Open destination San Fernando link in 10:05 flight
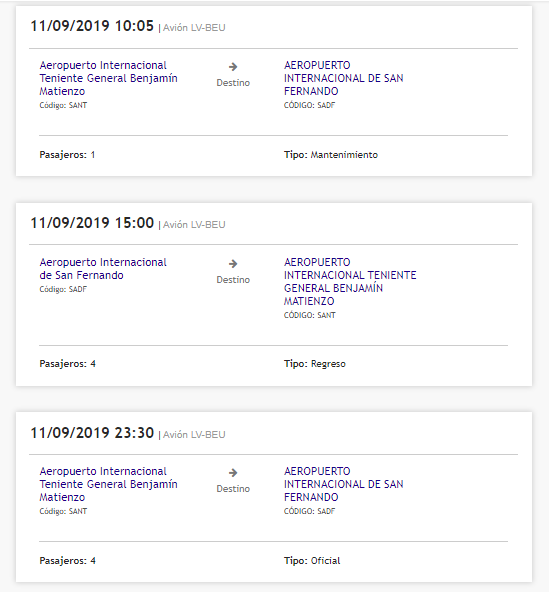This screenshot has height=592, width=549. 344,78
